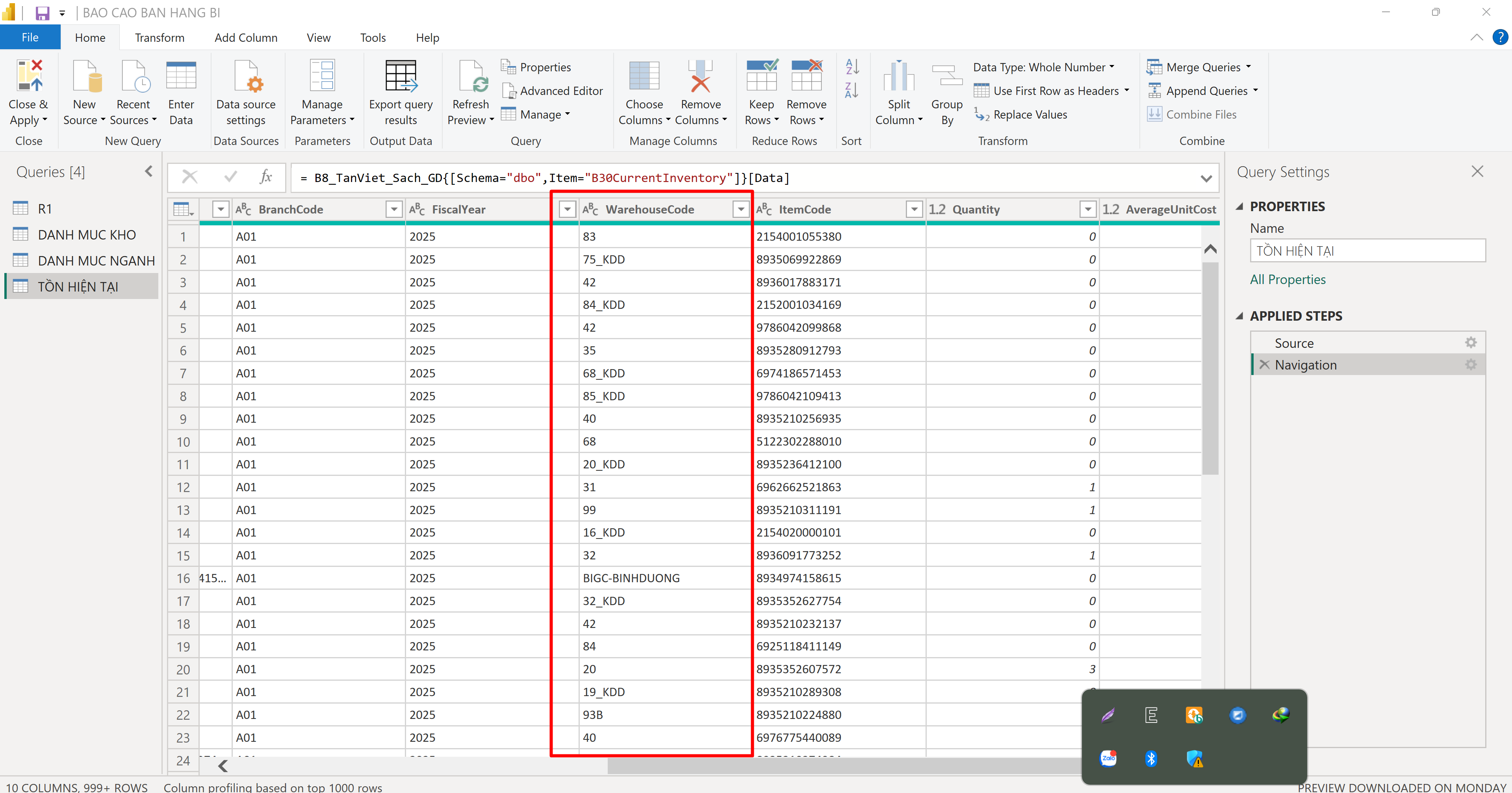
Task: Open the Add Column tab
Action: pos(245,37)
